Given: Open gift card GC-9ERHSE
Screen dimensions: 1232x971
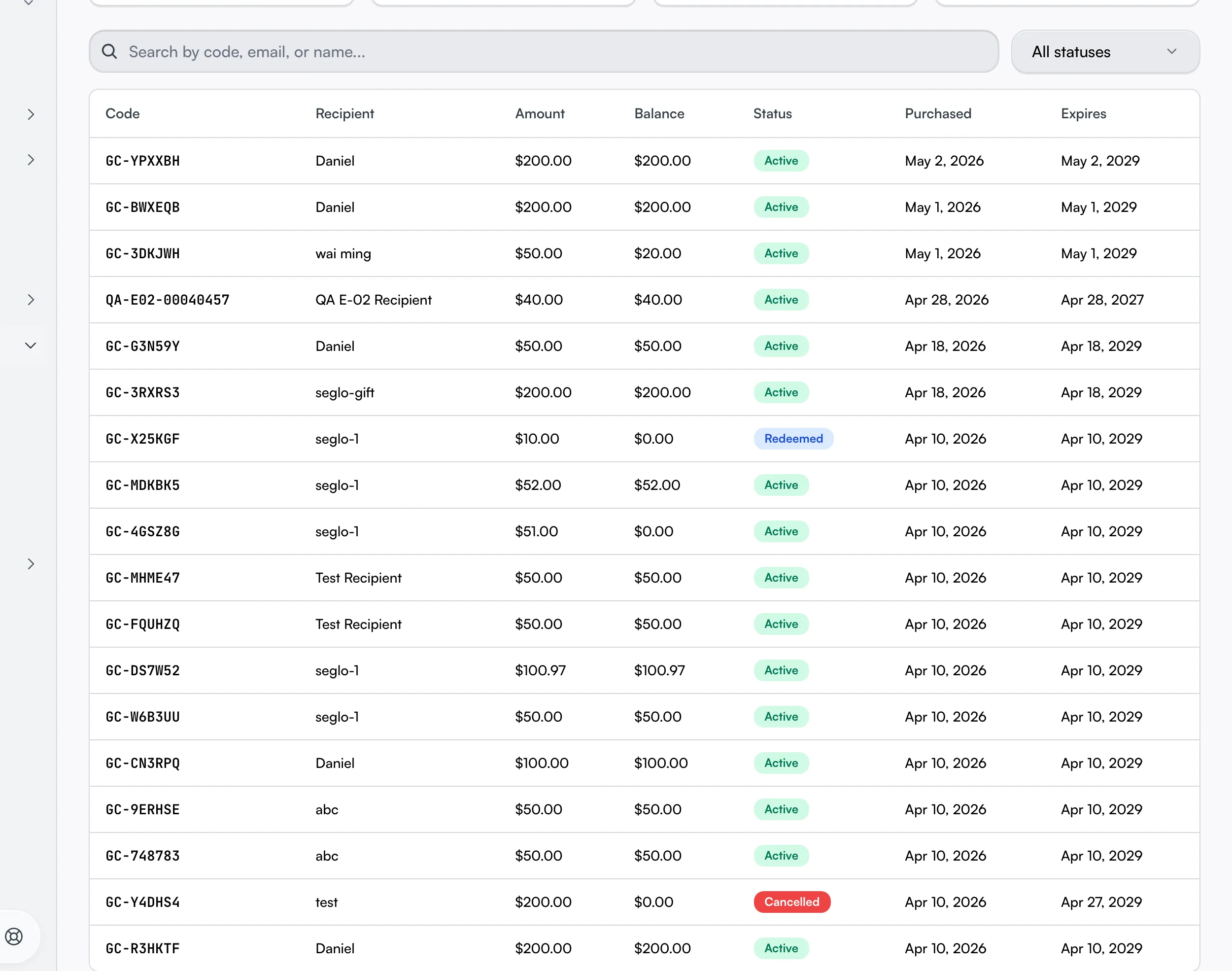Looking at the screenshot, I should point(142,809).
